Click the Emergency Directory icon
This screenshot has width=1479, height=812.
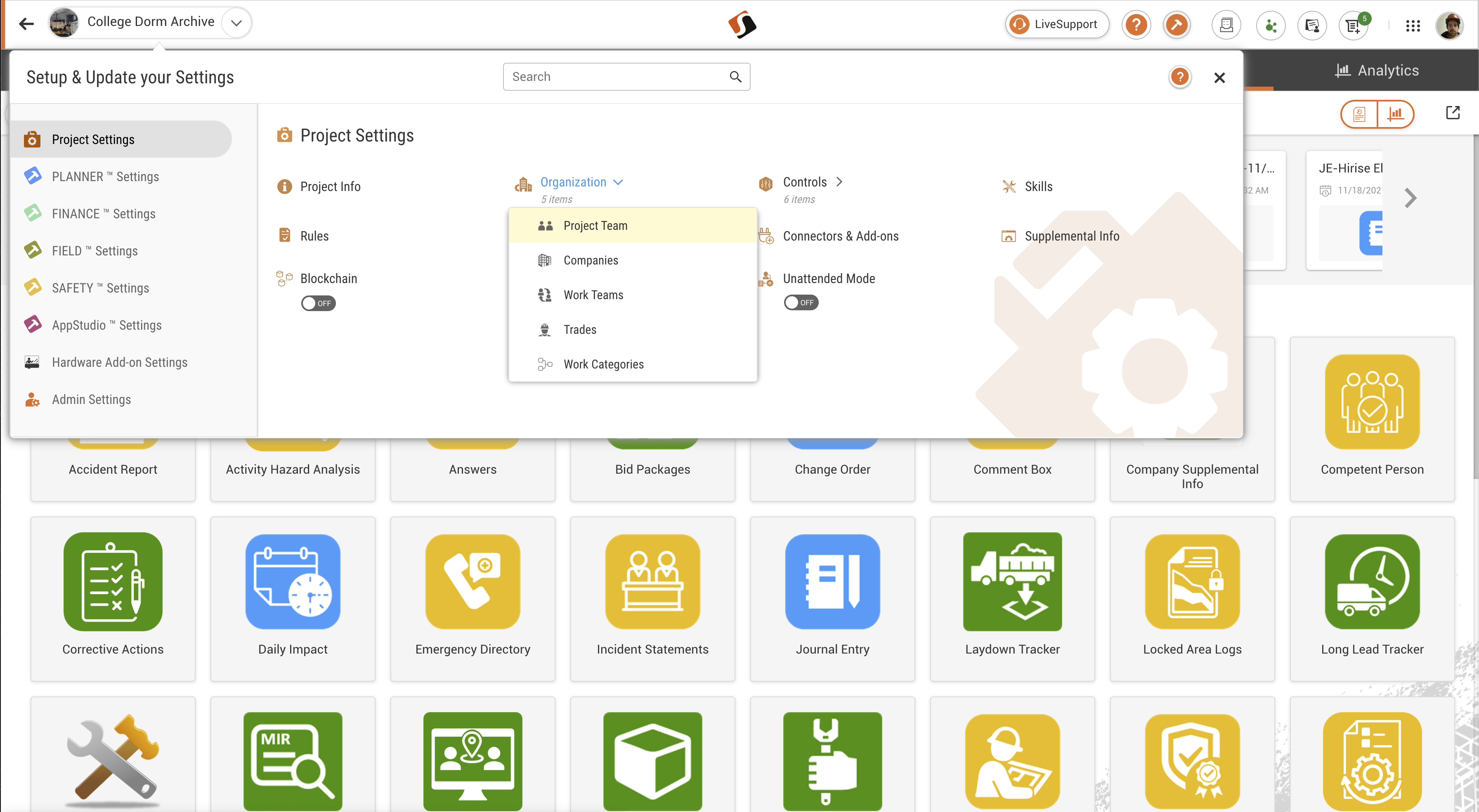473,581
